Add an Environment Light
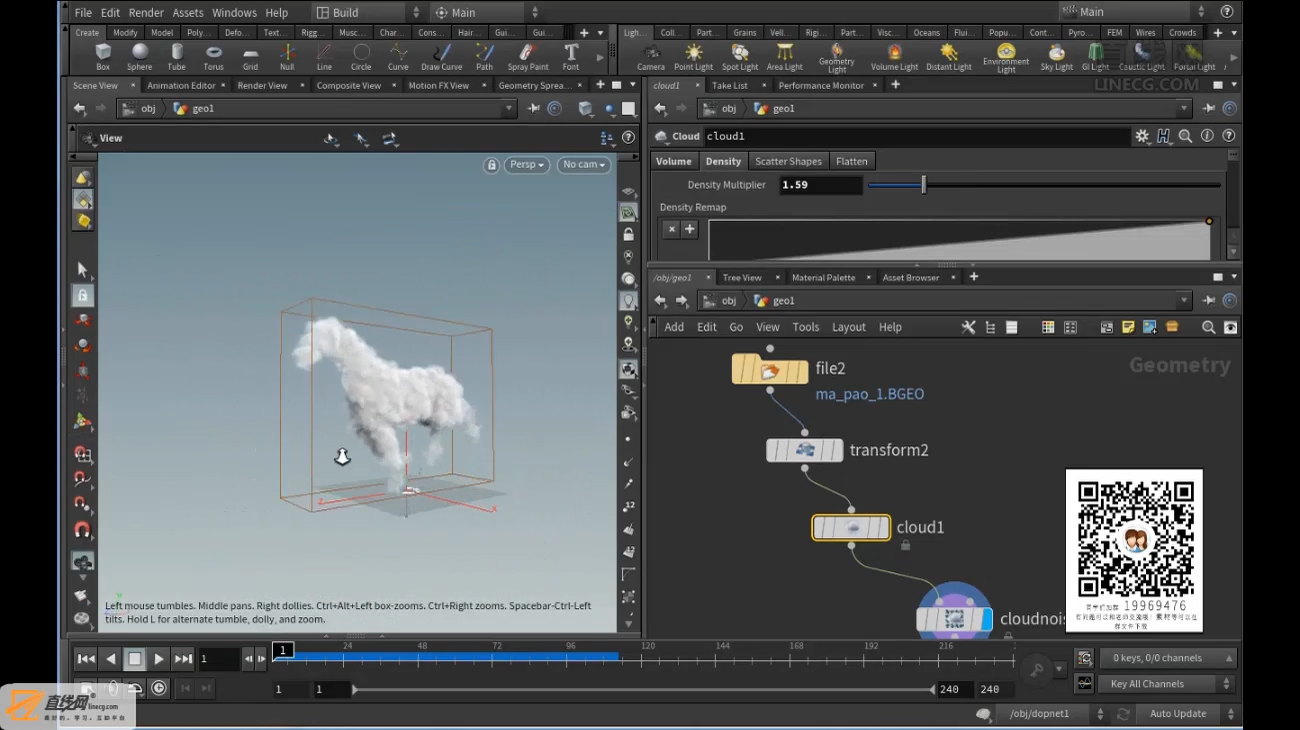Screen dimensions: 1300x730 pyautogui.click(x=1006, y=58)
